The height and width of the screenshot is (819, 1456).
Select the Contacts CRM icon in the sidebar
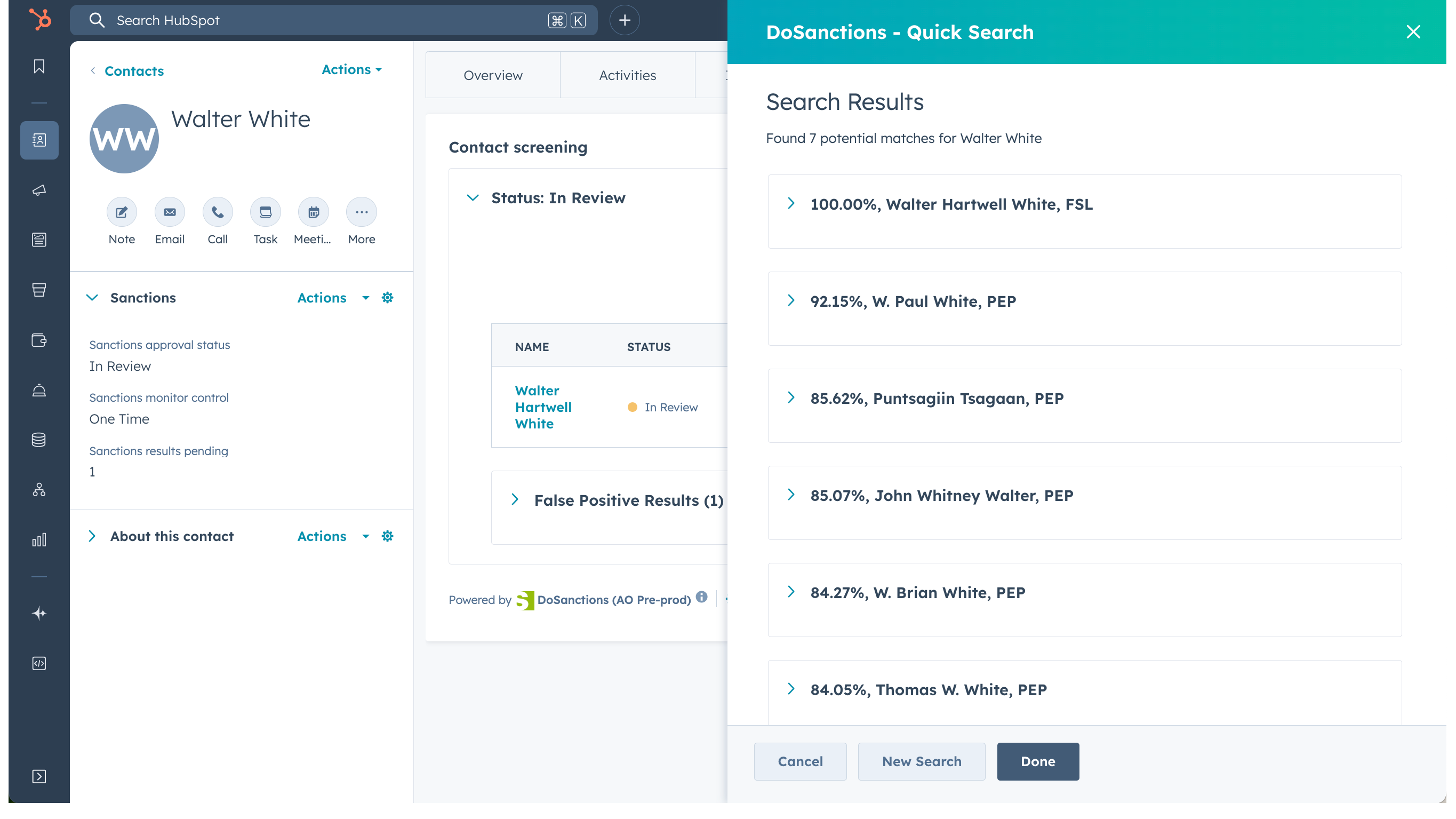click(39, 140)
